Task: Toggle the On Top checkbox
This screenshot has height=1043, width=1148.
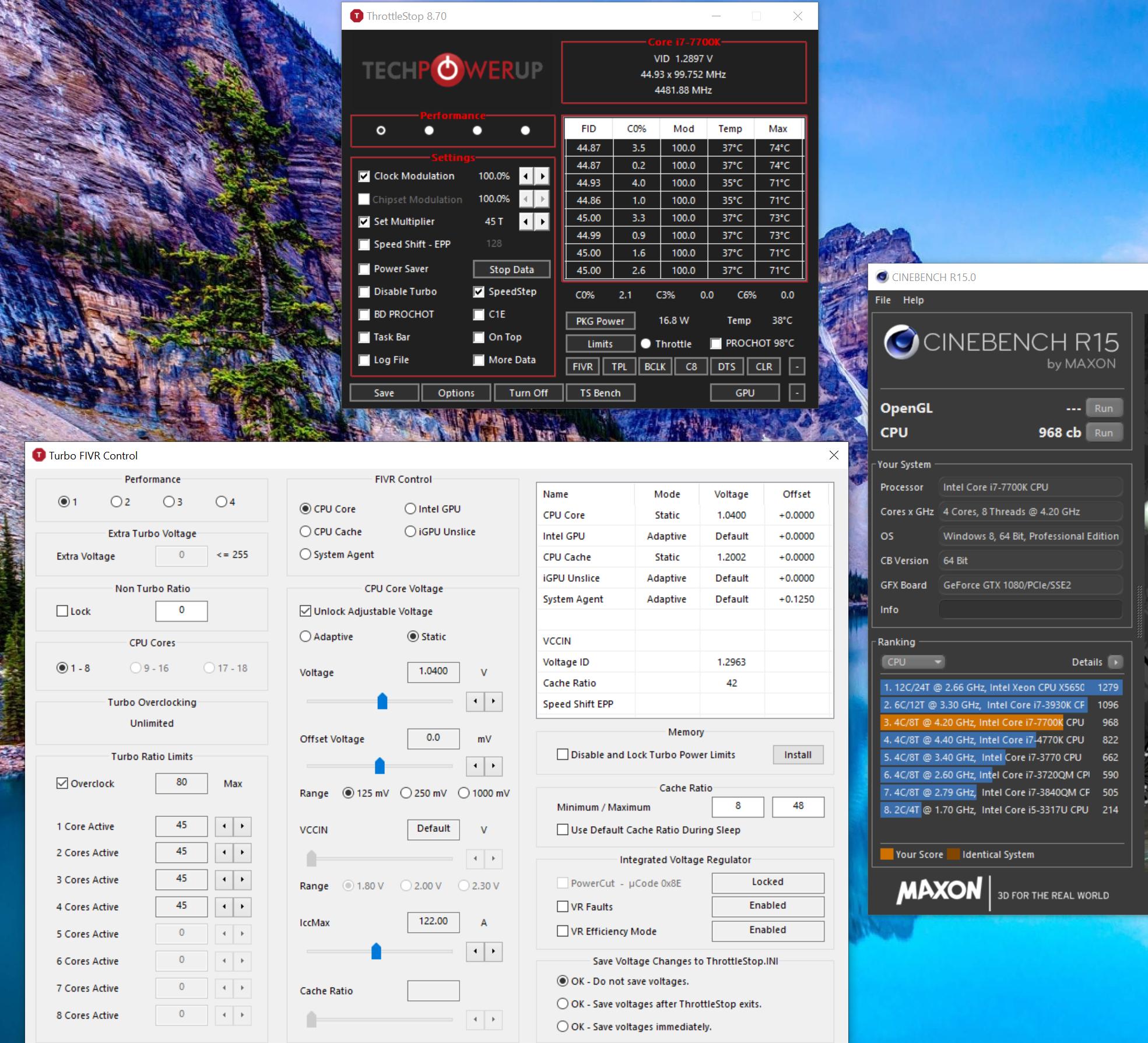Action: [479, 337]
